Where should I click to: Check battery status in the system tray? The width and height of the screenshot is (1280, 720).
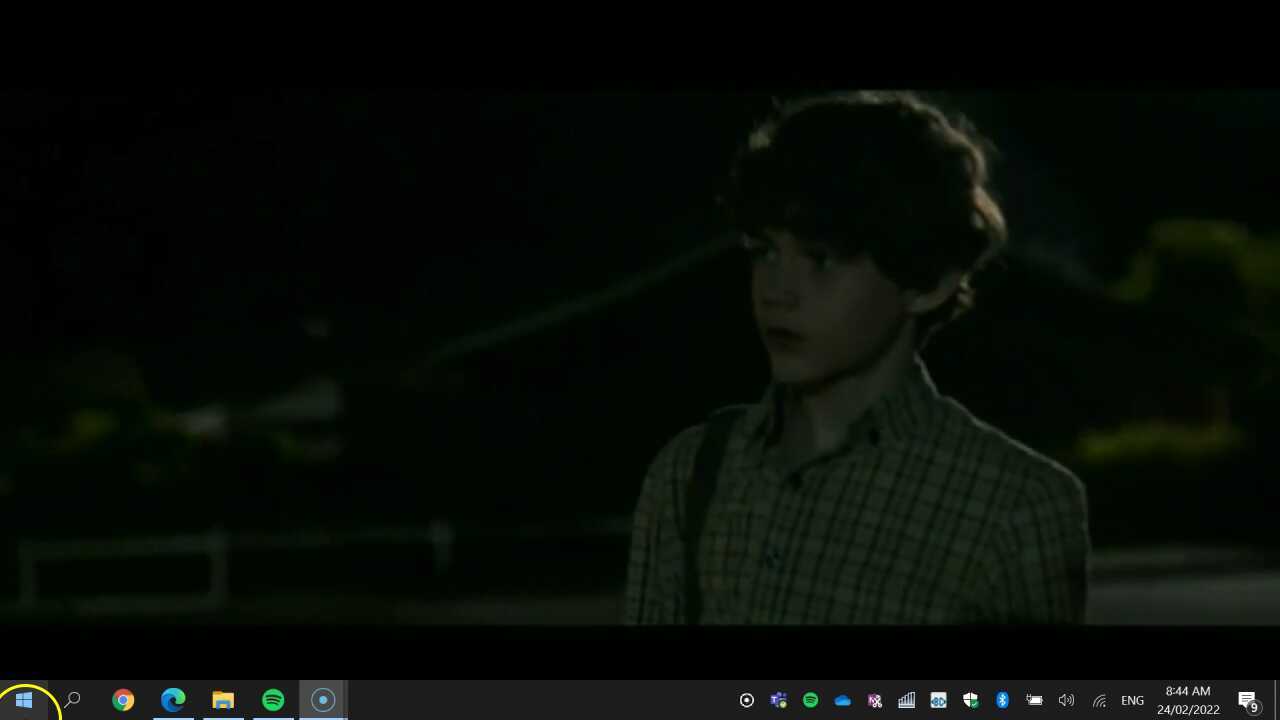click(1034, 700)
